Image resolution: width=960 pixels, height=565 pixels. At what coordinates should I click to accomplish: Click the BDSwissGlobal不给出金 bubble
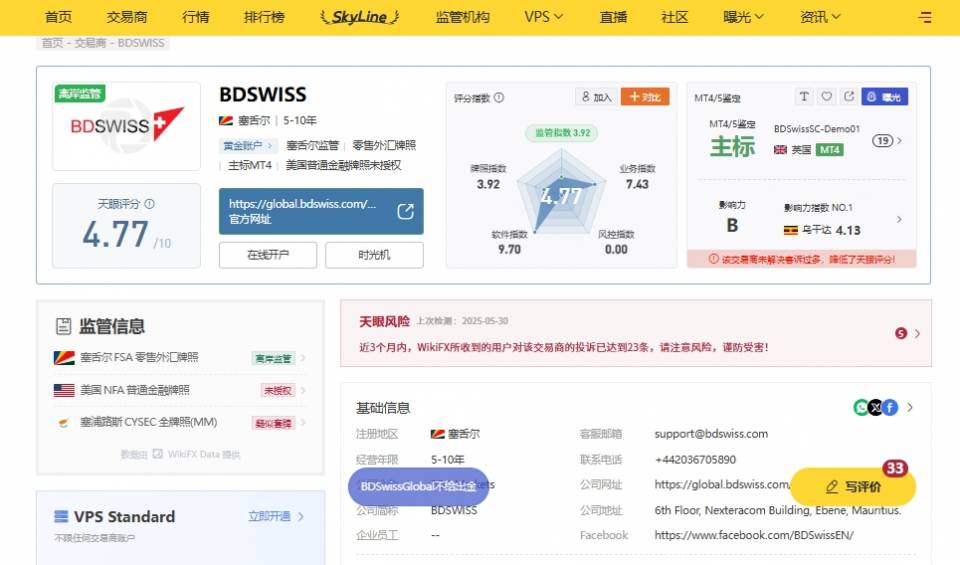pyautogui.click(x=418, y=486)
